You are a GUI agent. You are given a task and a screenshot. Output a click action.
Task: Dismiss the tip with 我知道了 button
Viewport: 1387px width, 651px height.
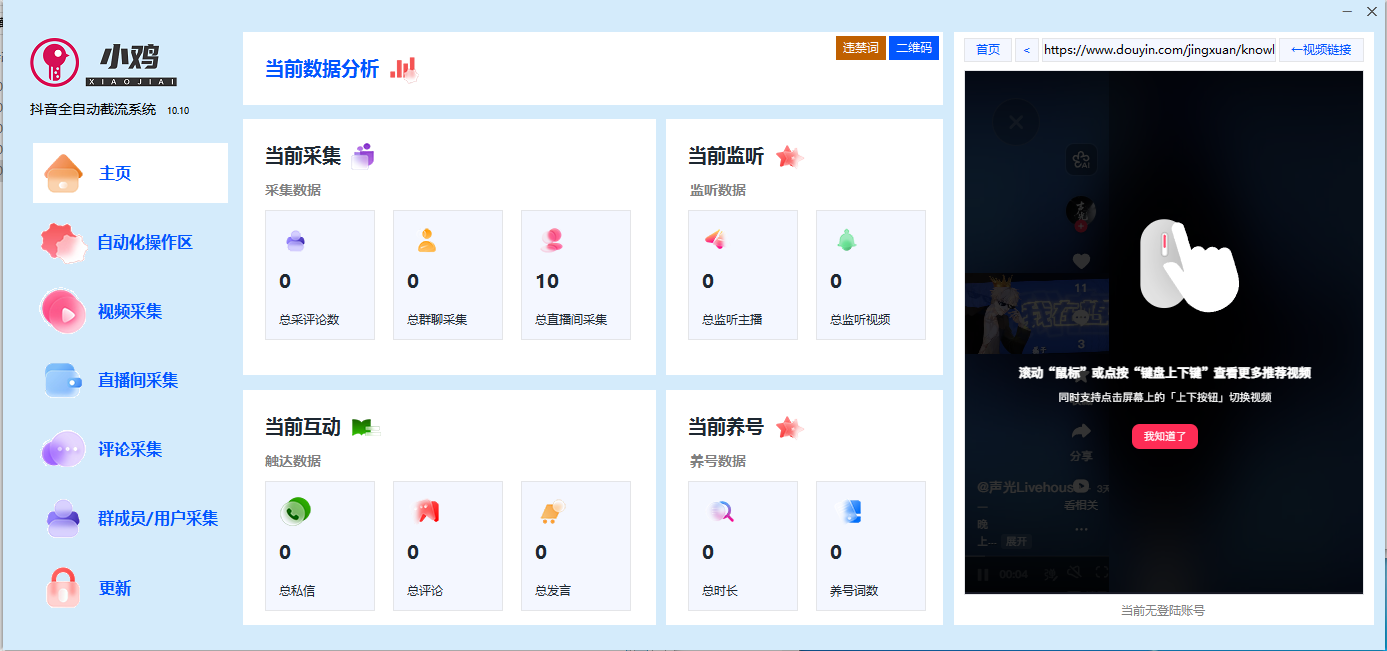pyautogui.click(x=1164, y=437)
